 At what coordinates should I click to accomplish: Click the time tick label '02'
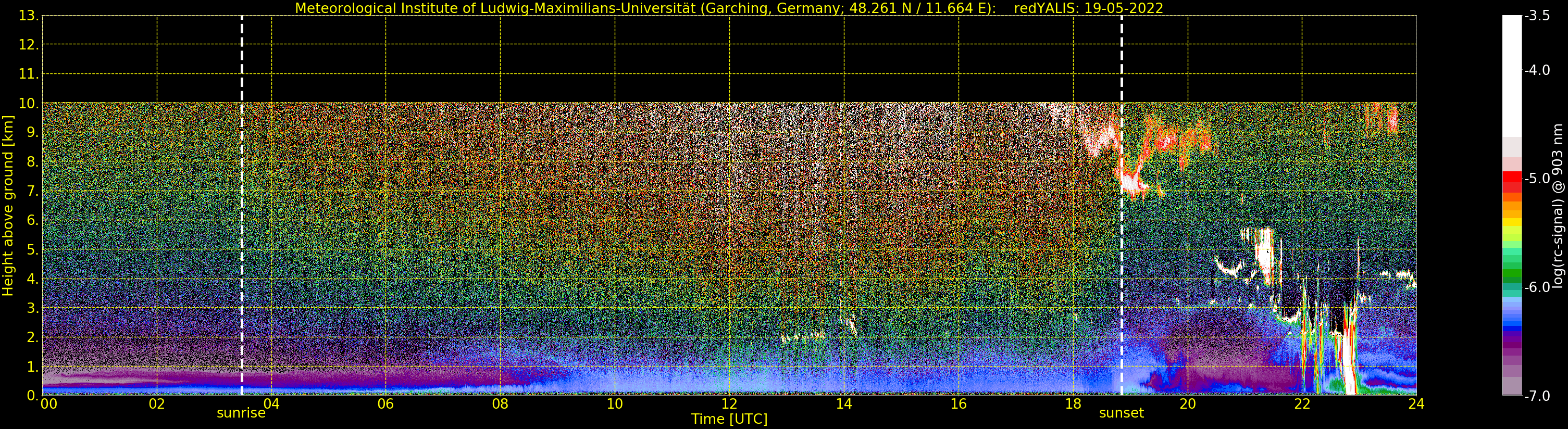[157, 404]
